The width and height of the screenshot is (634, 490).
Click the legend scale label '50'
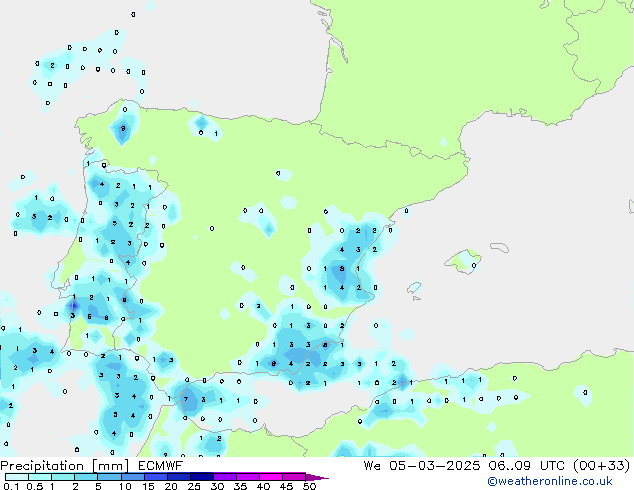[x=309, y=486]
